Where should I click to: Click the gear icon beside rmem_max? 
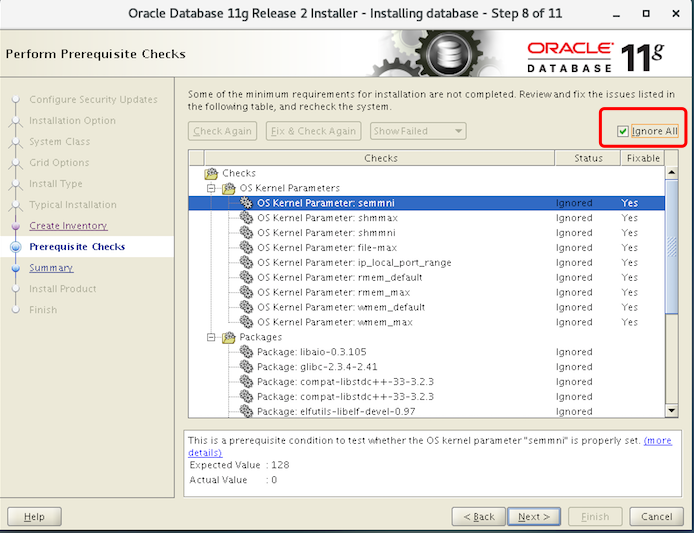pos(246,292)
